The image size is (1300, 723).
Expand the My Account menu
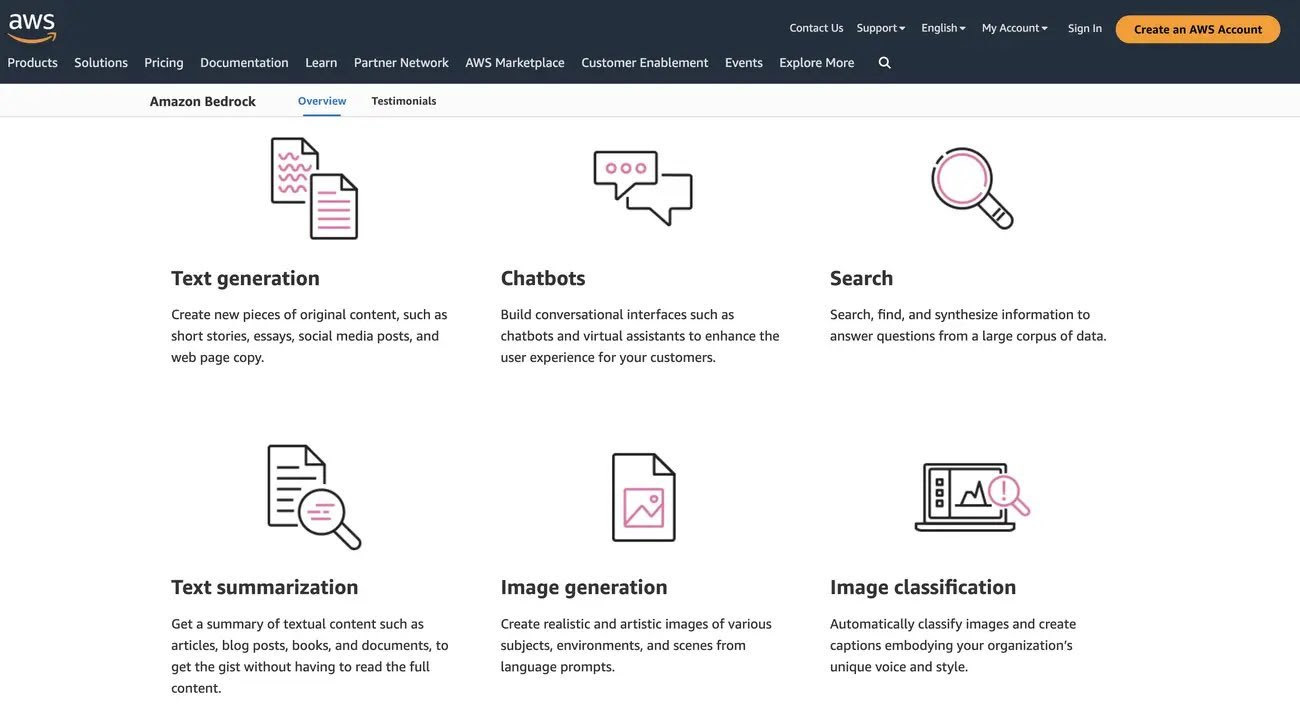[1015, 28]
